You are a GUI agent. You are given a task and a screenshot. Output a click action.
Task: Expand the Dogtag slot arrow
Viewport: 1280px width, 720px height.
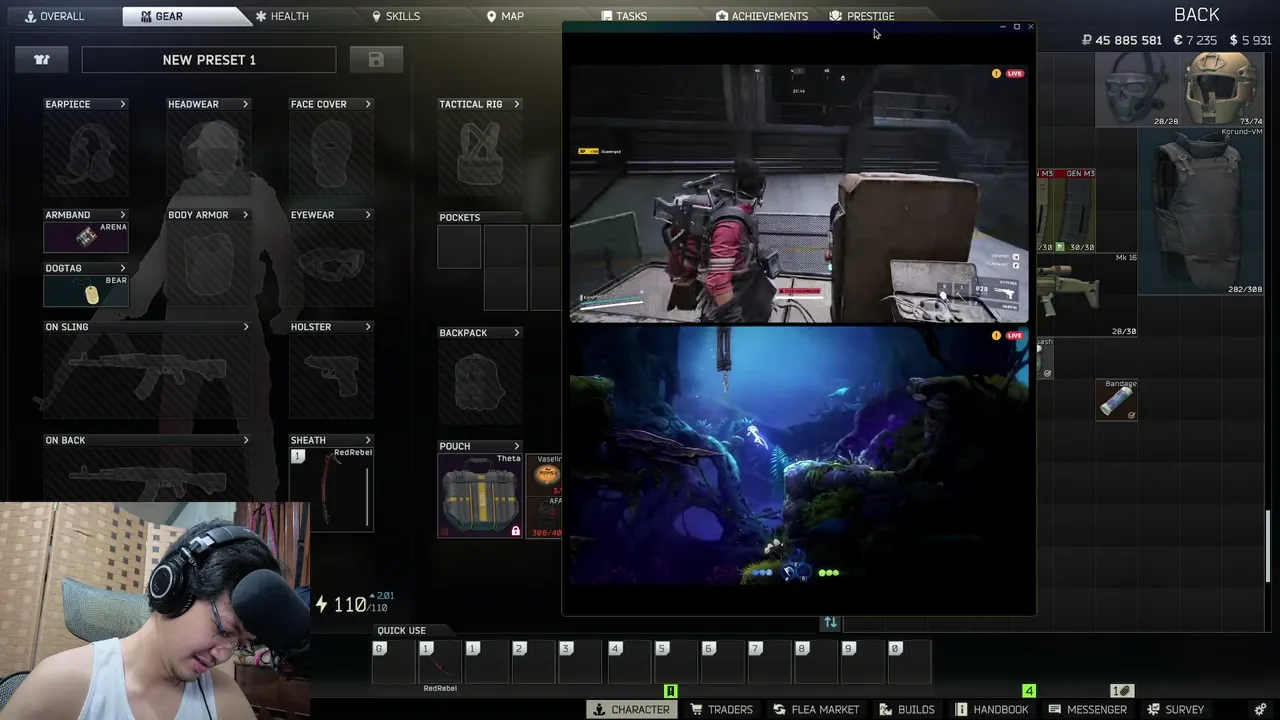(x=123, y=268)
